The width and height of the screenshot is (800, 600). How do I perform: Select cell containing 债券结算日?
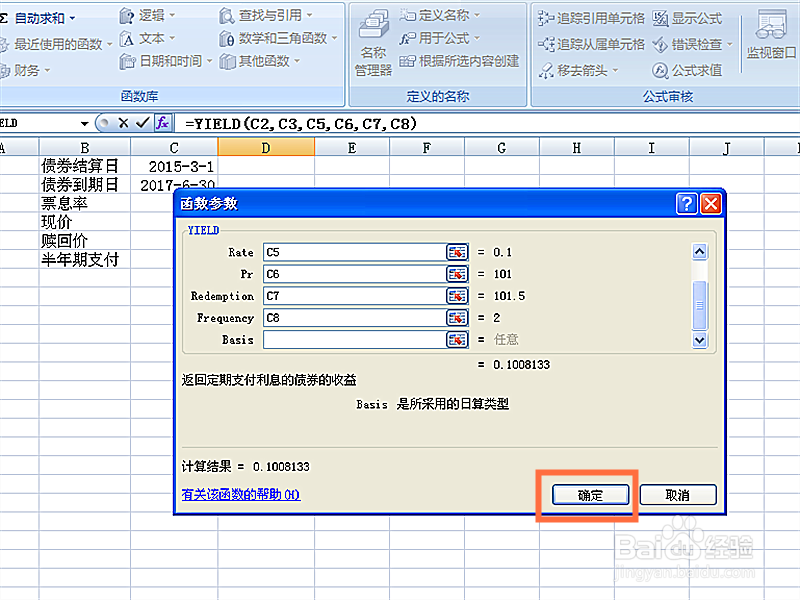pos(85,166)
